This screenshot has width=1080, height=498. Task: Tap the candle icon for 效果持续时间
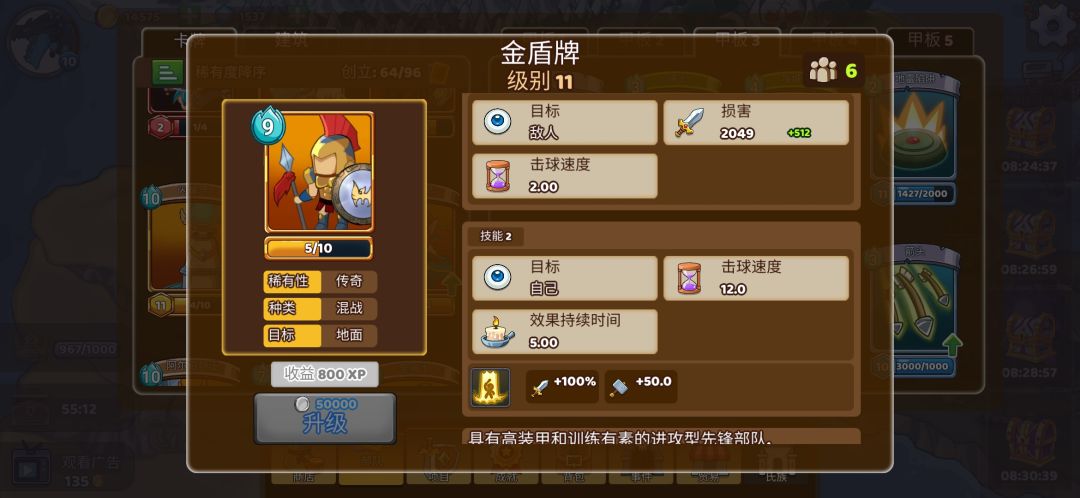click(x=497, y=332)
